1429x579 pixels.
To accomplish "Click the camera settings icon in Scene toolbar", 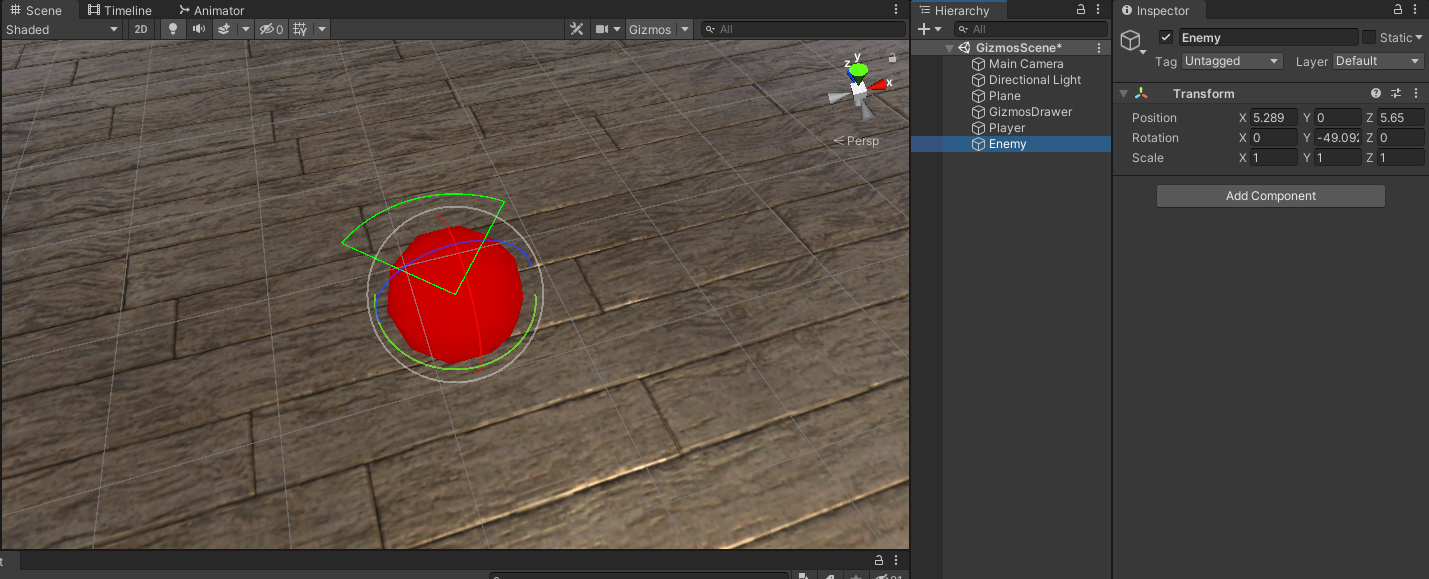I will click(x=603, y=29).
